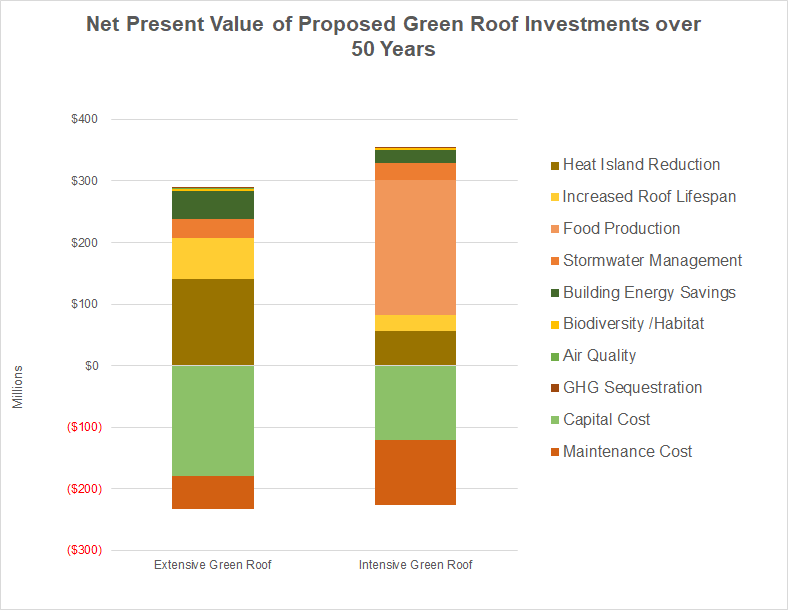788x610 pixels.
Task: Select the Maintenance Cost legend swatch
Action: (x=555, y=453)
